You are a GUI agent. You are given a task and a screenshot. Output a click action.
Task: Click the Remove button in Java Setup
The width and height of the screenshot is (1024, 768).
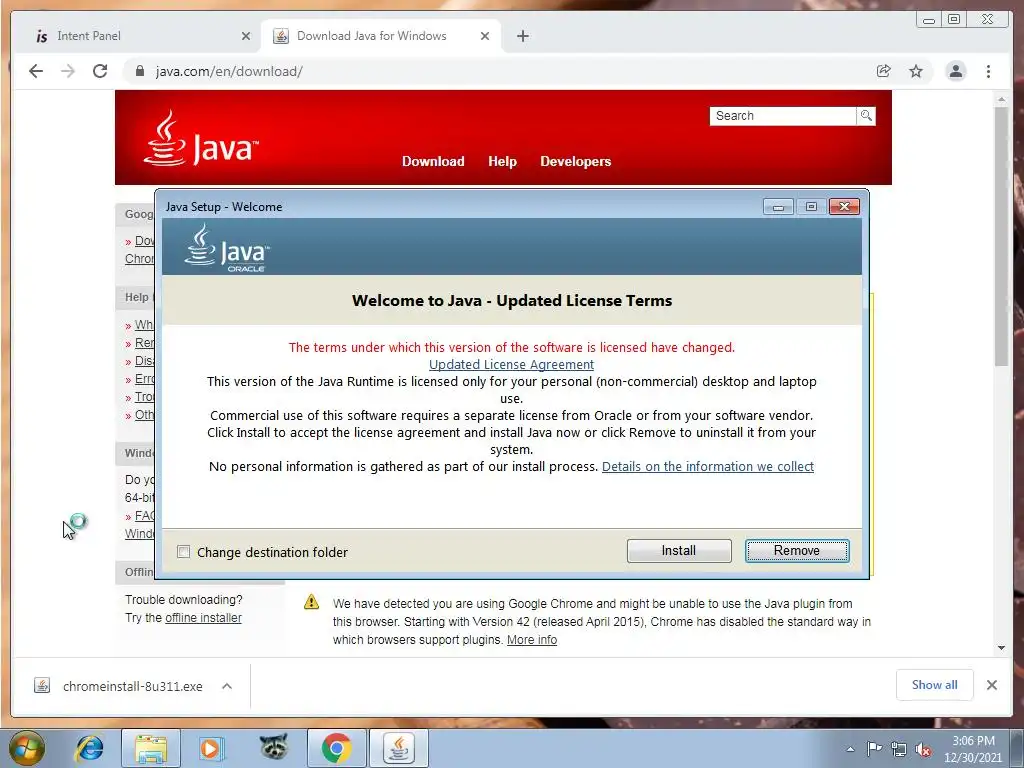point(797,551)
